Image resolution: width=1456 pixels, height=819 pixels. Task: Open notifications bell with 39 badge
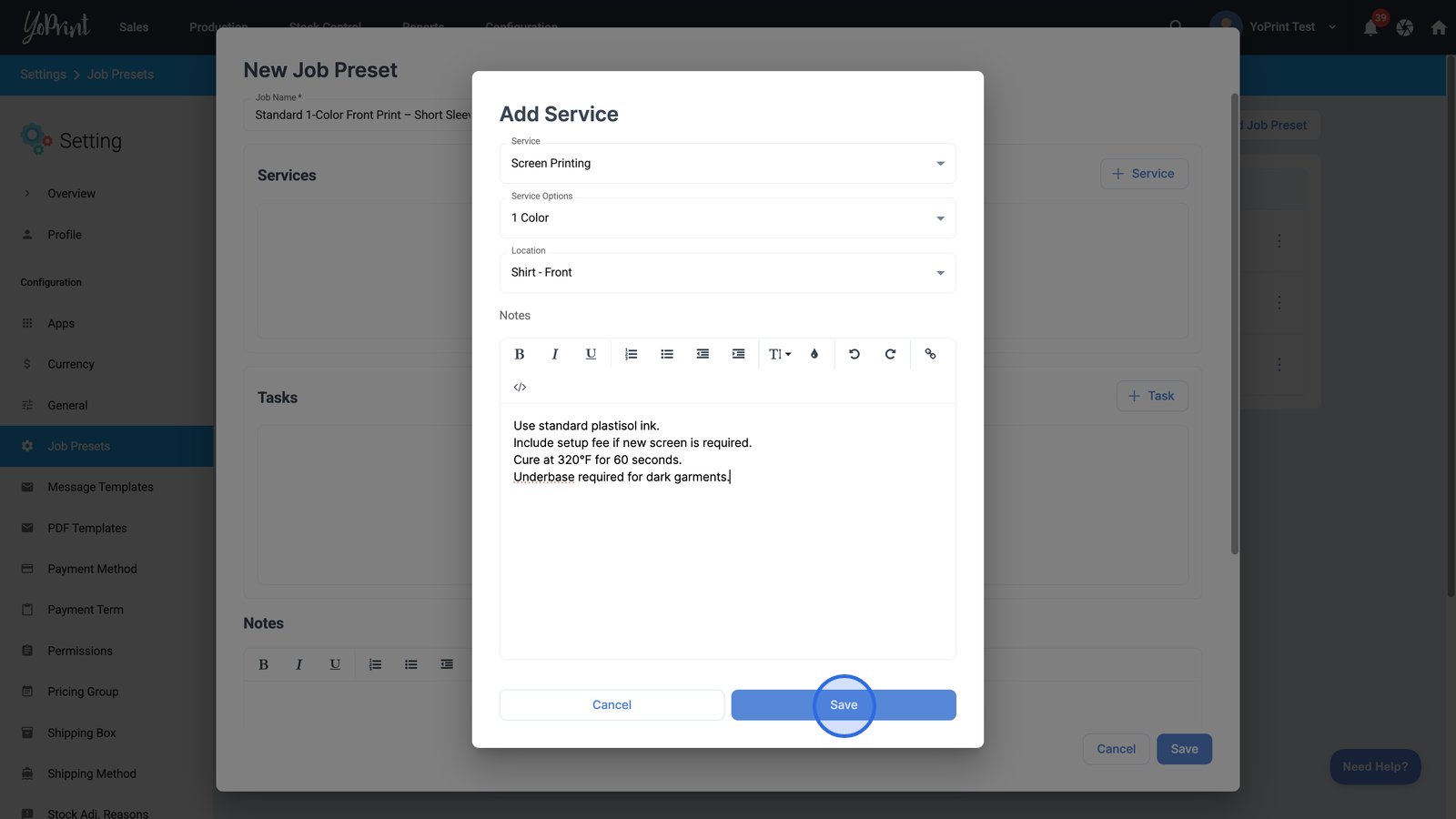[1370, 27]
